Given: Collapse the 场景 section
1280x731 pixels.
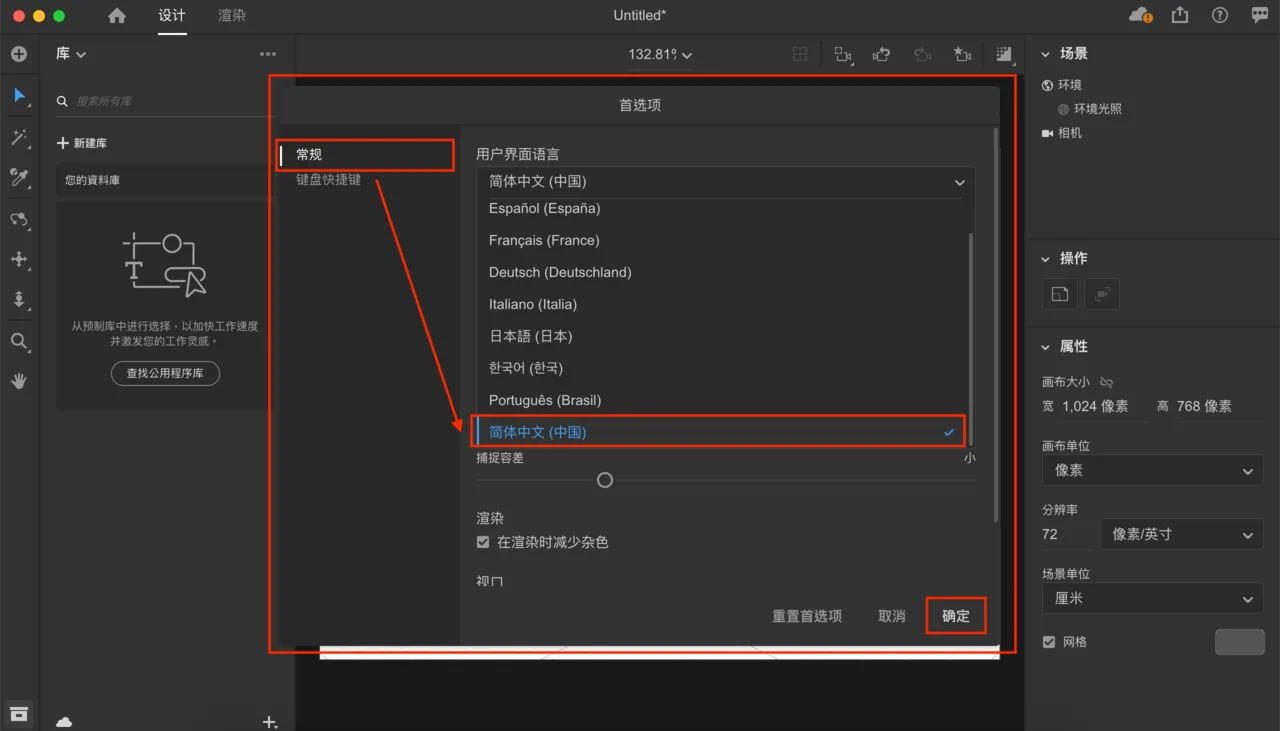Looking at the screenshot, I should (x=1046, y=54).
